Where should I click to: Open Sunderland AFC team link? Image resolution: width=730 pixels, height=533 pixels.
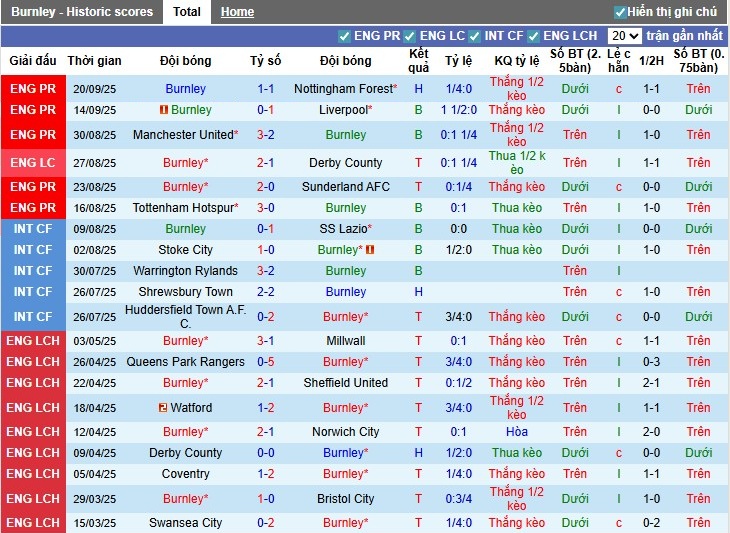345,187
